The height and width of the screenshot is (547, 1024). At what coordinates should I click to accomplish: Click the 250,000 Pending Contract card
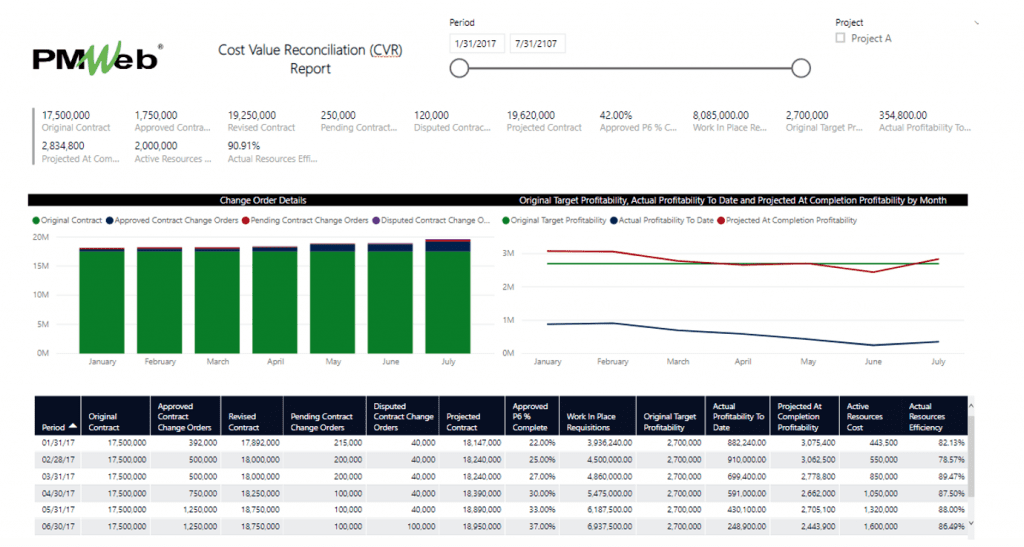pyautogui.click(x=359, y=121)
